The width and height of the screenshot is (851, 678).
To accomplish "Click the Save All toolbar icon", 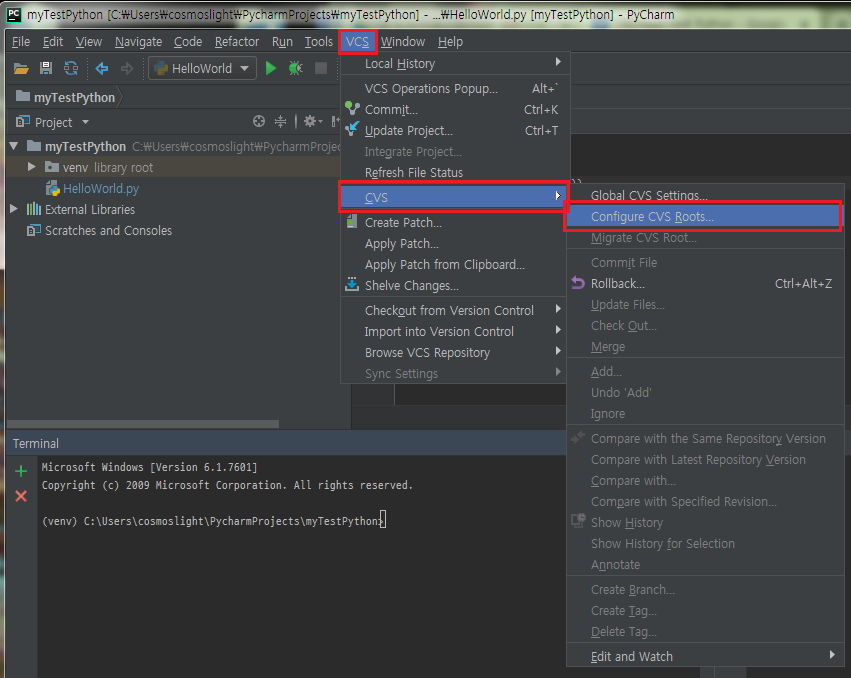I will click(x=46, y=68).
